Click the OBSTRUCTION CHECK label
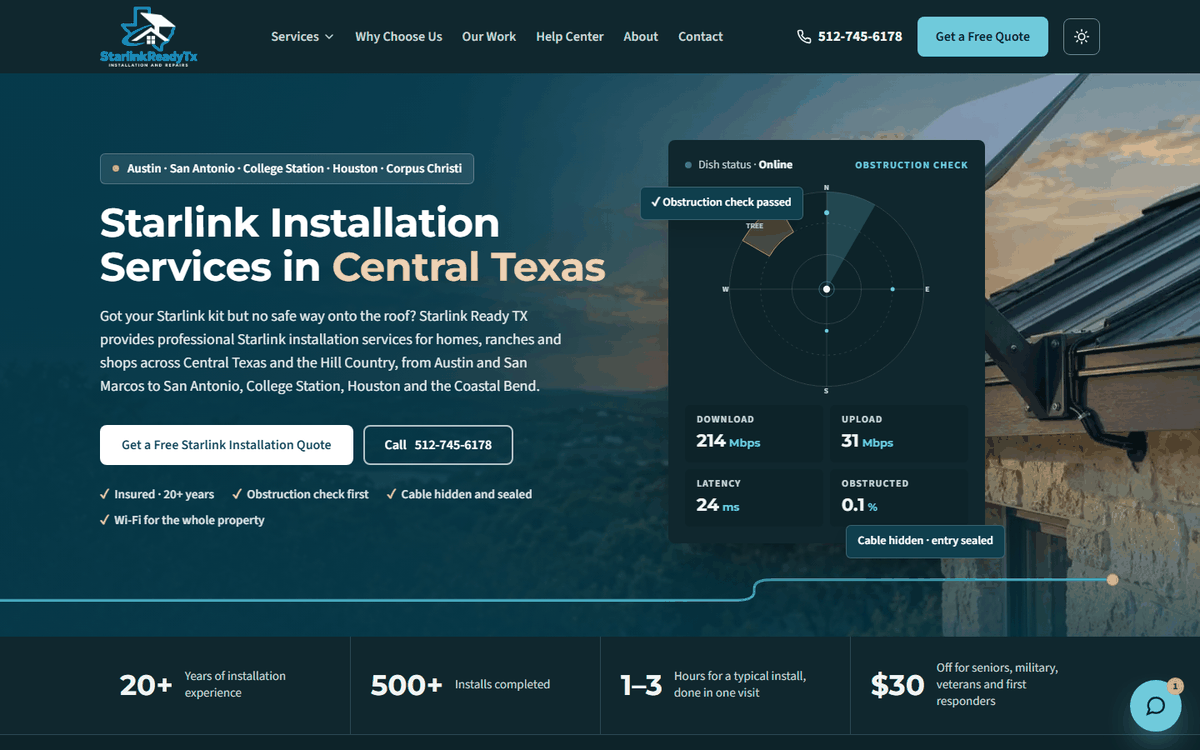This screenshot has height=750, width=1200. tap(911, 165)
